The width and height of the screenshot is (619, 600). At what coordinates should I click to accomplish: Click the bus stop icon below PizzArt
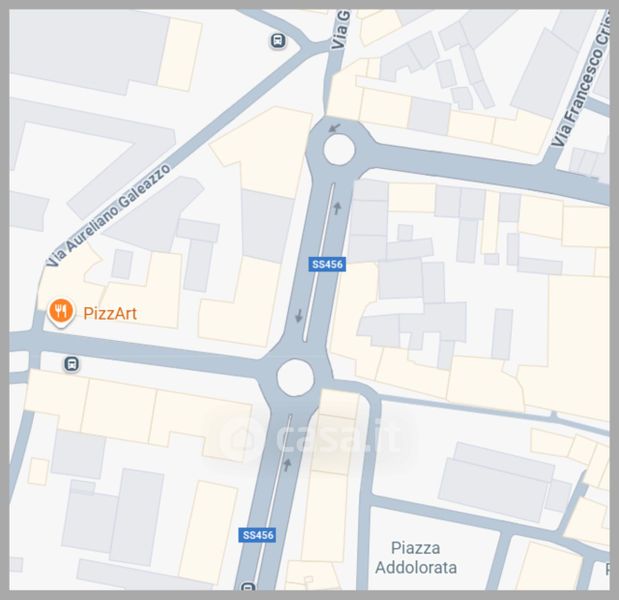[71, 364]
